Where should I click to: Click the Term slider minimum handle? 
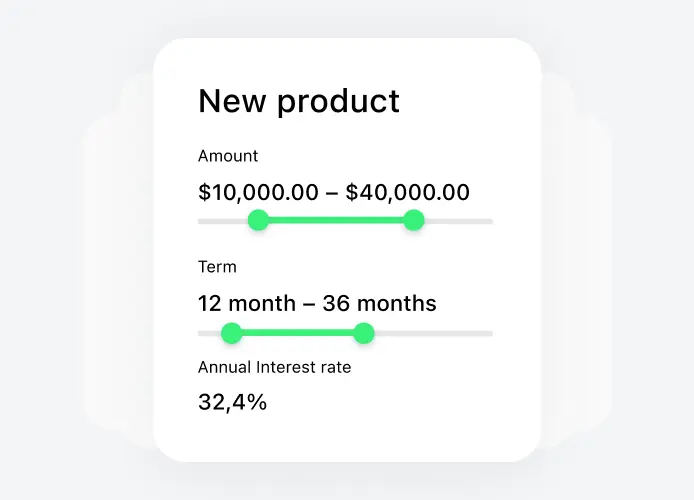[x=232, y=333]
